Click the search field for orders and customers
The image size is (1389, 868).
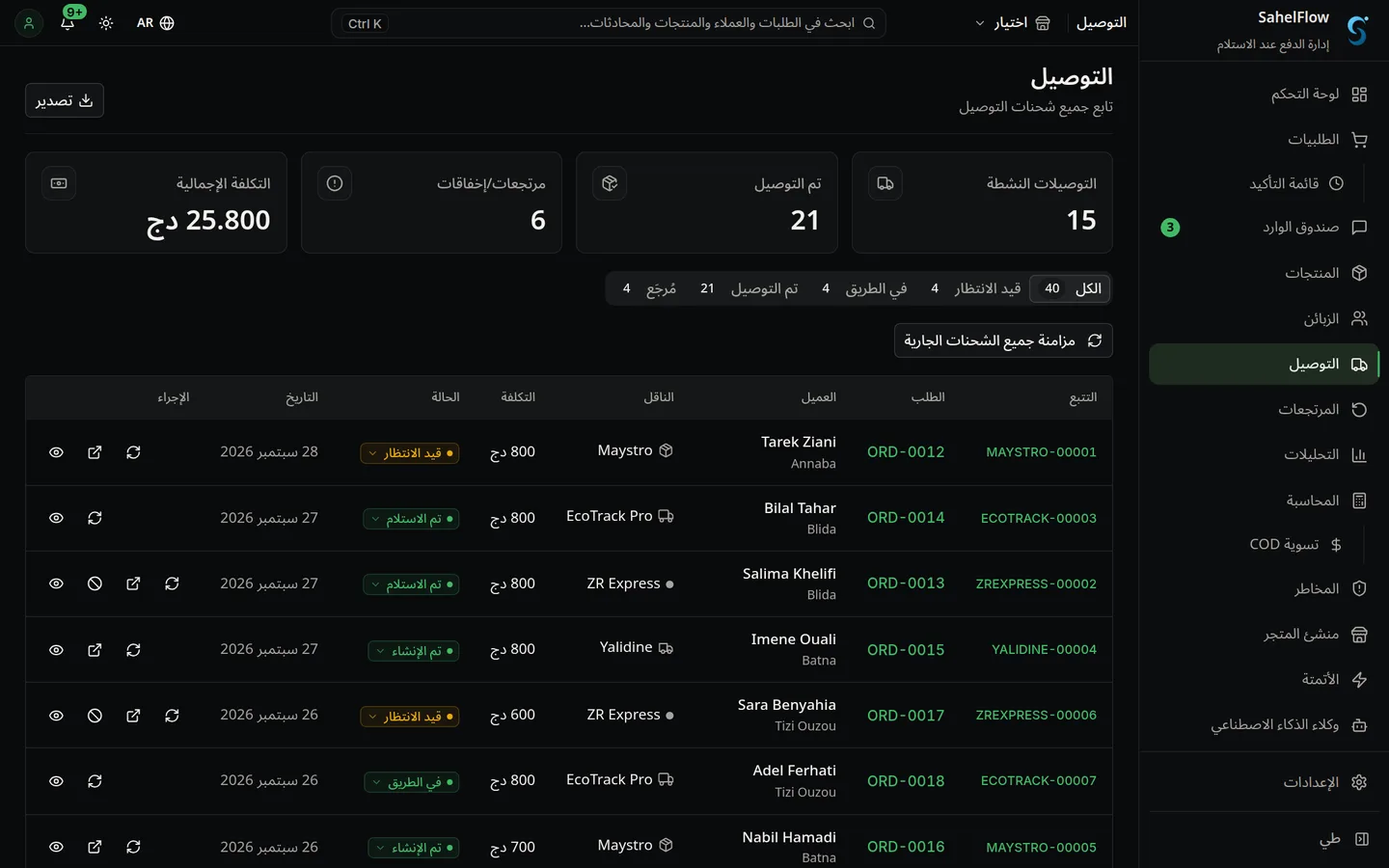tap(609, 23)
